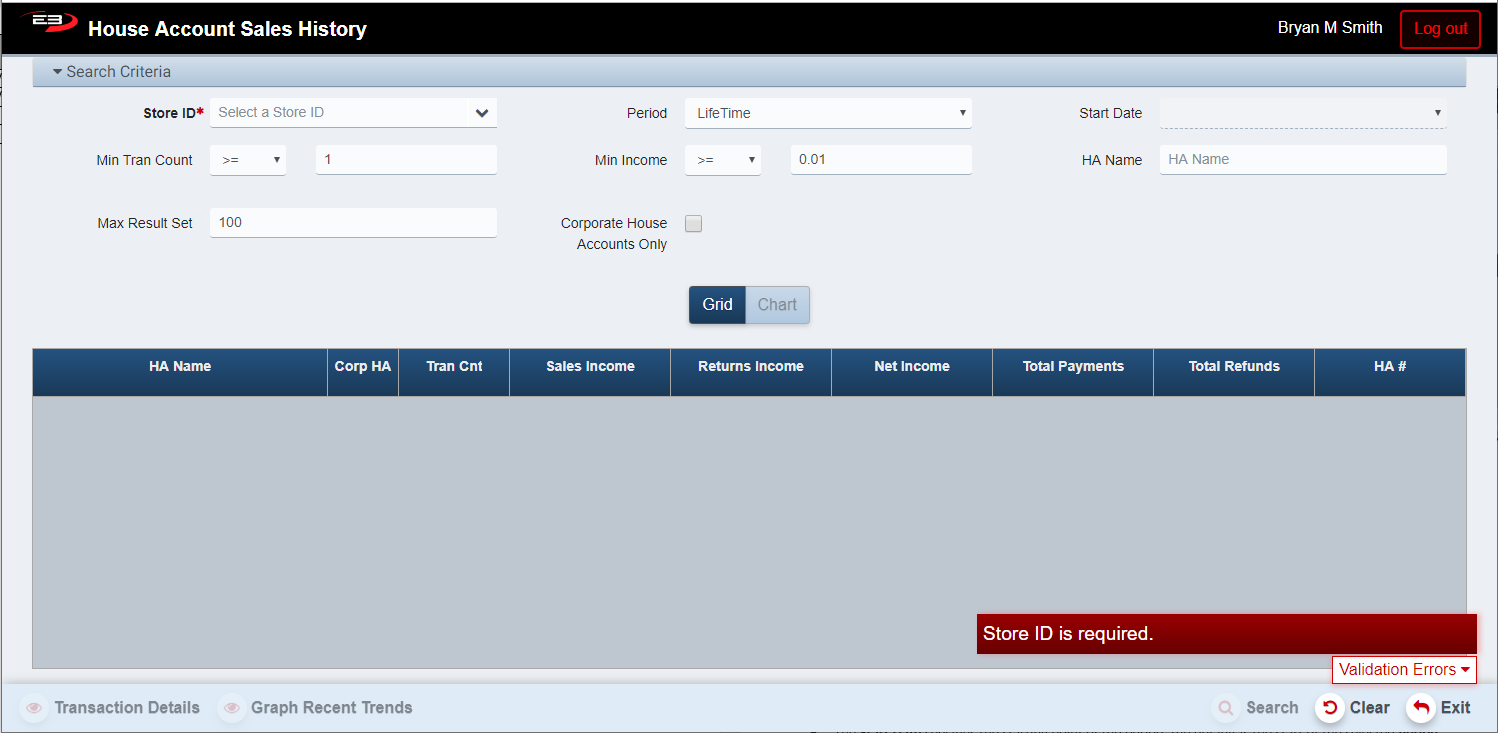The image size is (1498, 733).
Task: Open the Start Date dropdown
Action: [1302, 113]
